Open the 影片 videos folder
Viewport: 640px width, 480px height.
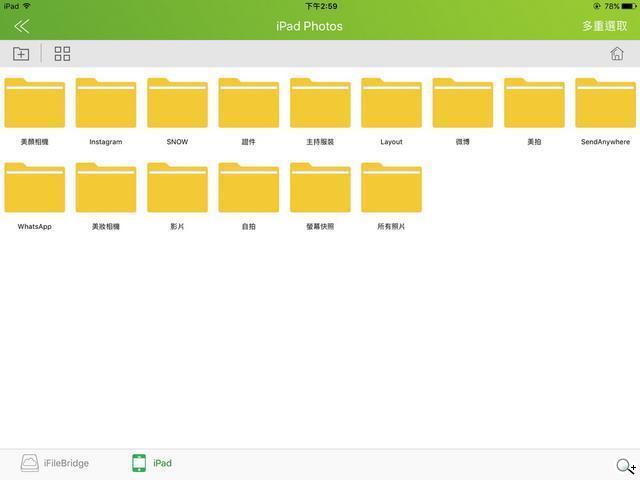click(178, 187)
